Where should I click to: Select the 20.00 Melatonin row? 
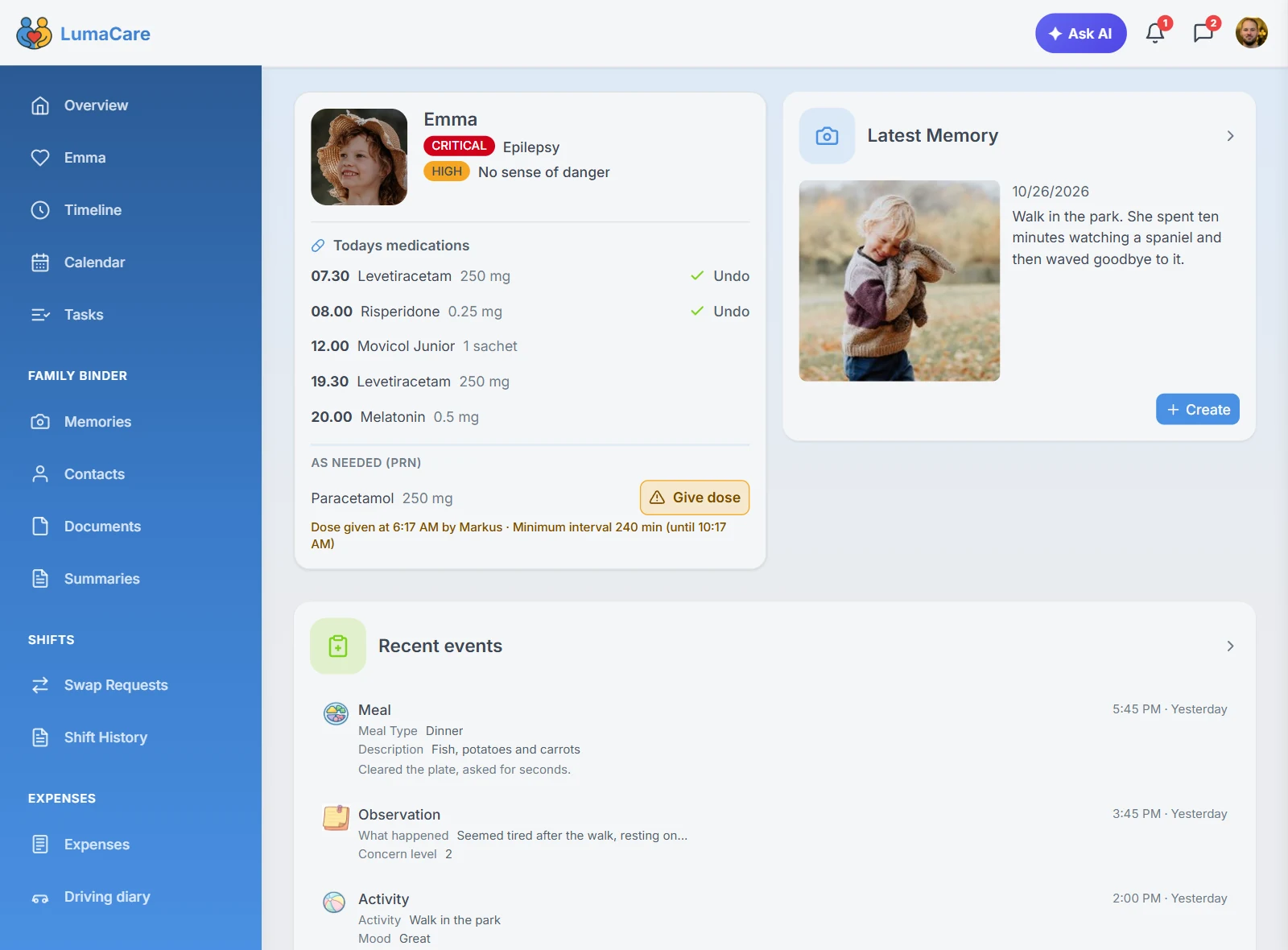click(x=530, y=417)
